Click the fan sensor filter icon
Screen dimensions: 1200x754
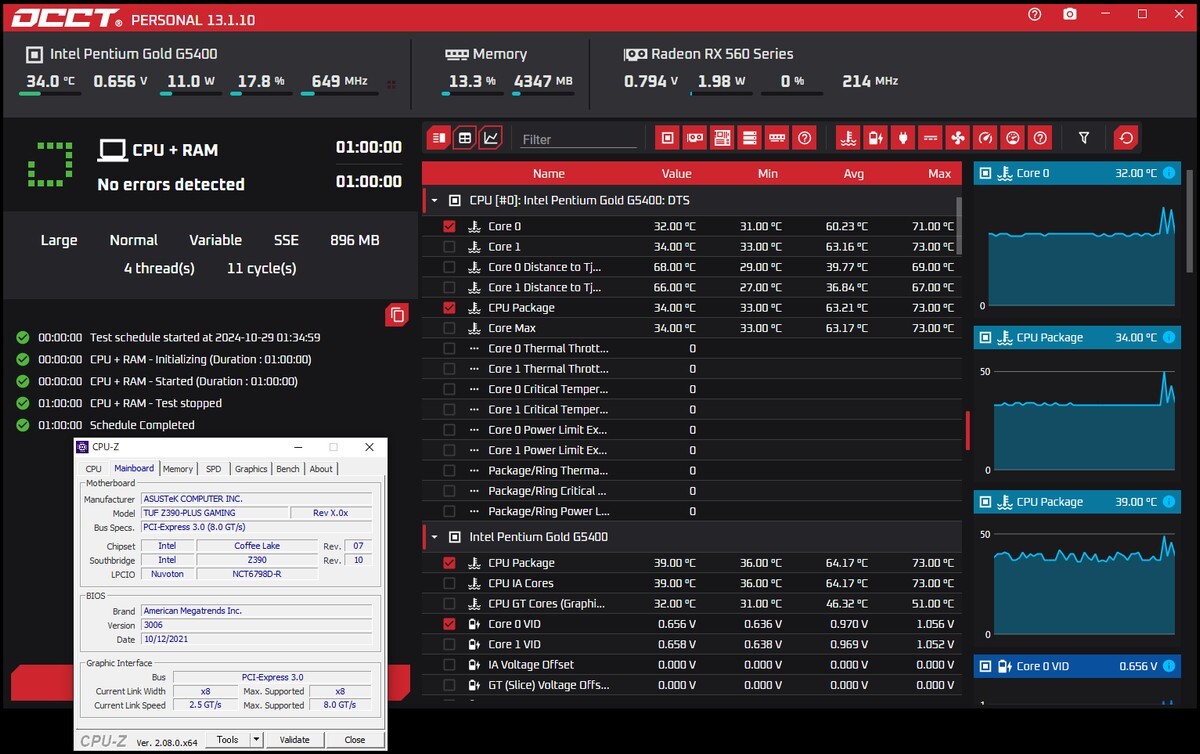pyautogui.click(x=957, y=138)
